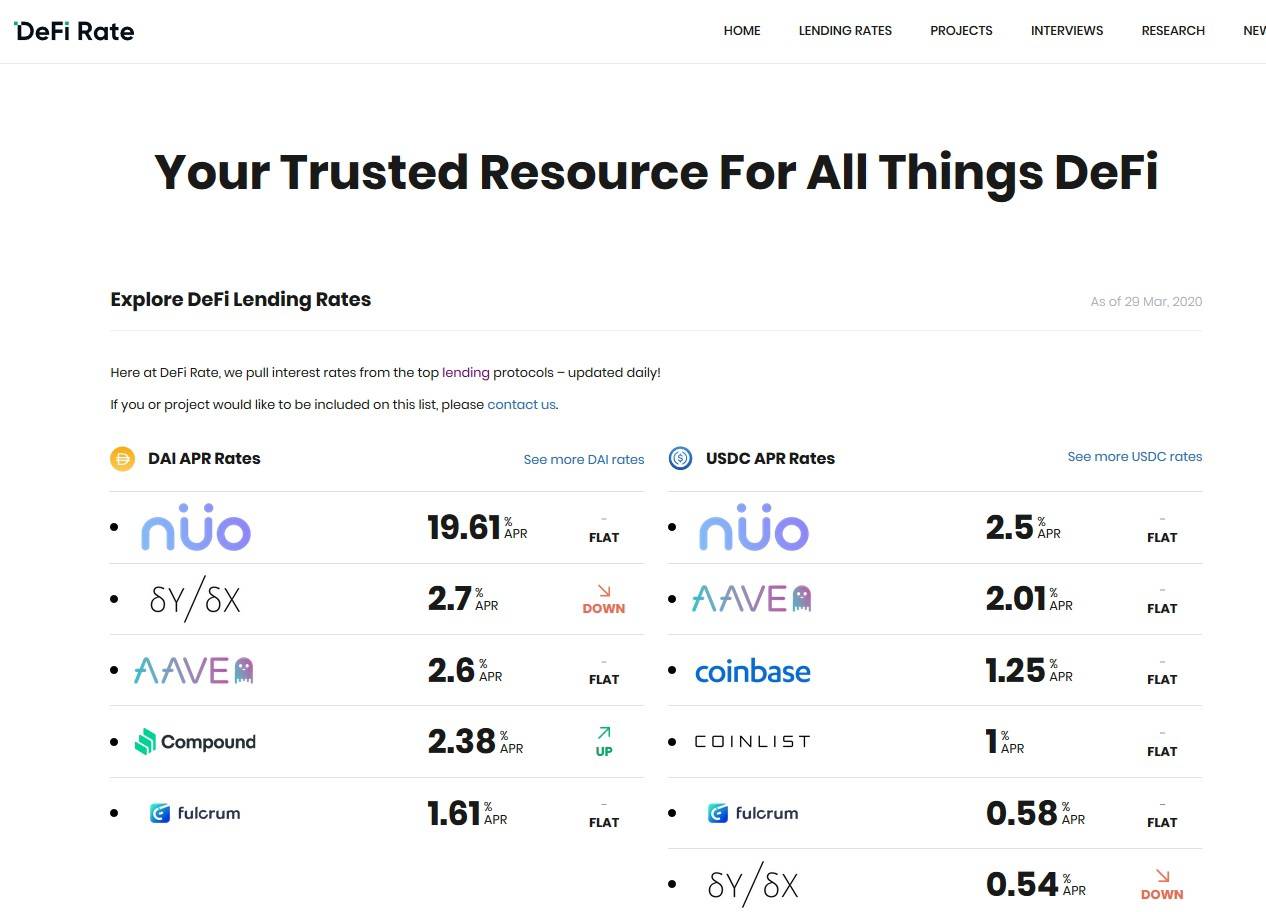
Task: Open 'See more USDC rates' link
Action: pyautogui.click(x=1135, y=457)
